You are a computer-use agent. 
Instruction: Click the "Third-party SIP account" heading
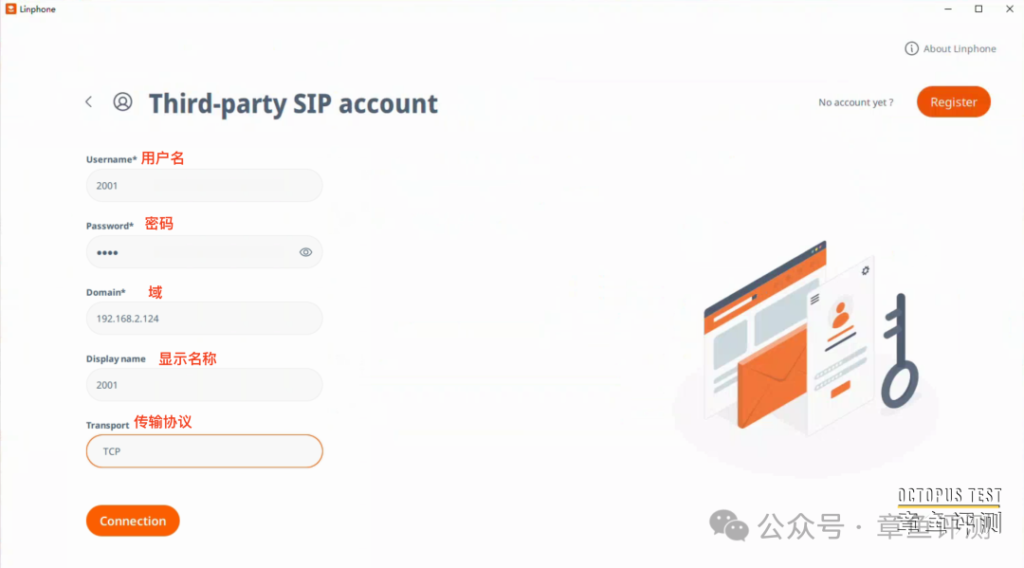293,103
